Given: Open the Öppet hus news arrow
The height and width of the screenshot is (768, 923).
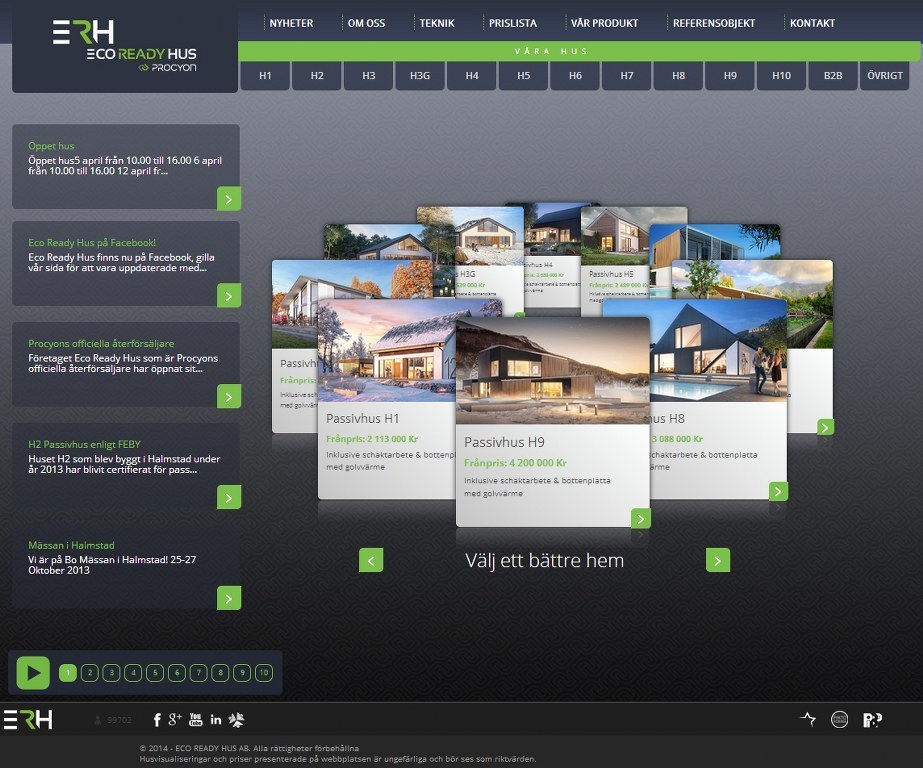Looking at the screenshot, I should click(x=229, y=199).
